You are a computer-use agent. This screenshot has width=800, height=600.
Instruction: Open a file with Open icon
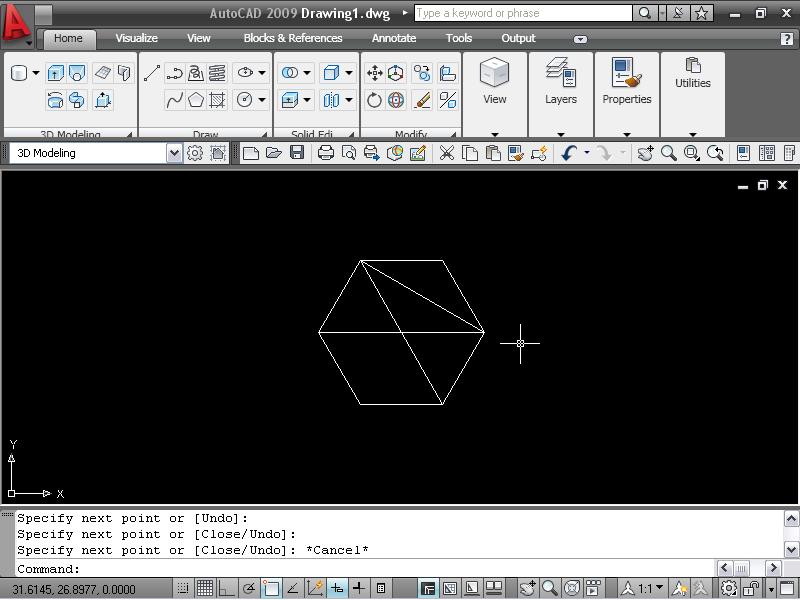pyautogui.click(x=274, y=153)
